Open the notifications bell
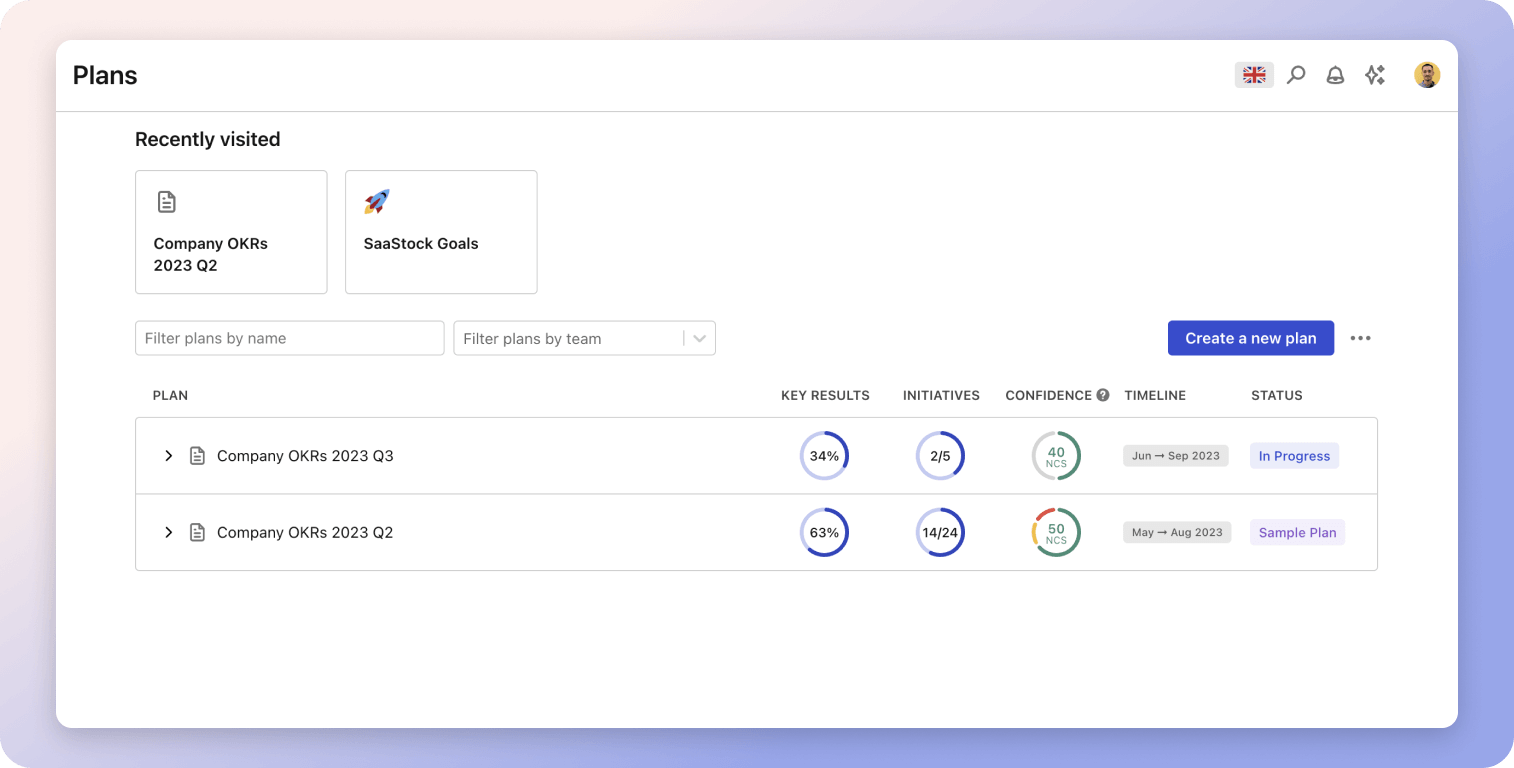 [1335, 75]
